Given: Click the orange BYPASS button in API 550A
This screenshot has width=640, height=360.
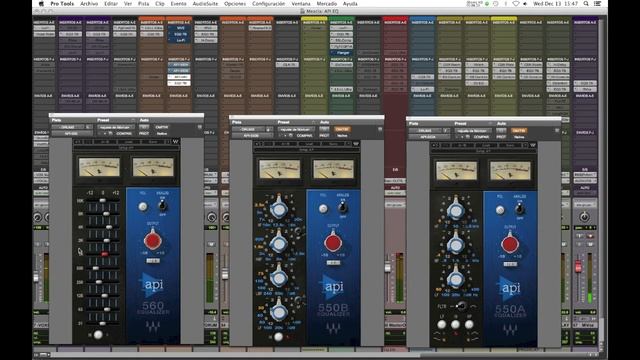Looking at the screenshot, I should pos(519,131).
